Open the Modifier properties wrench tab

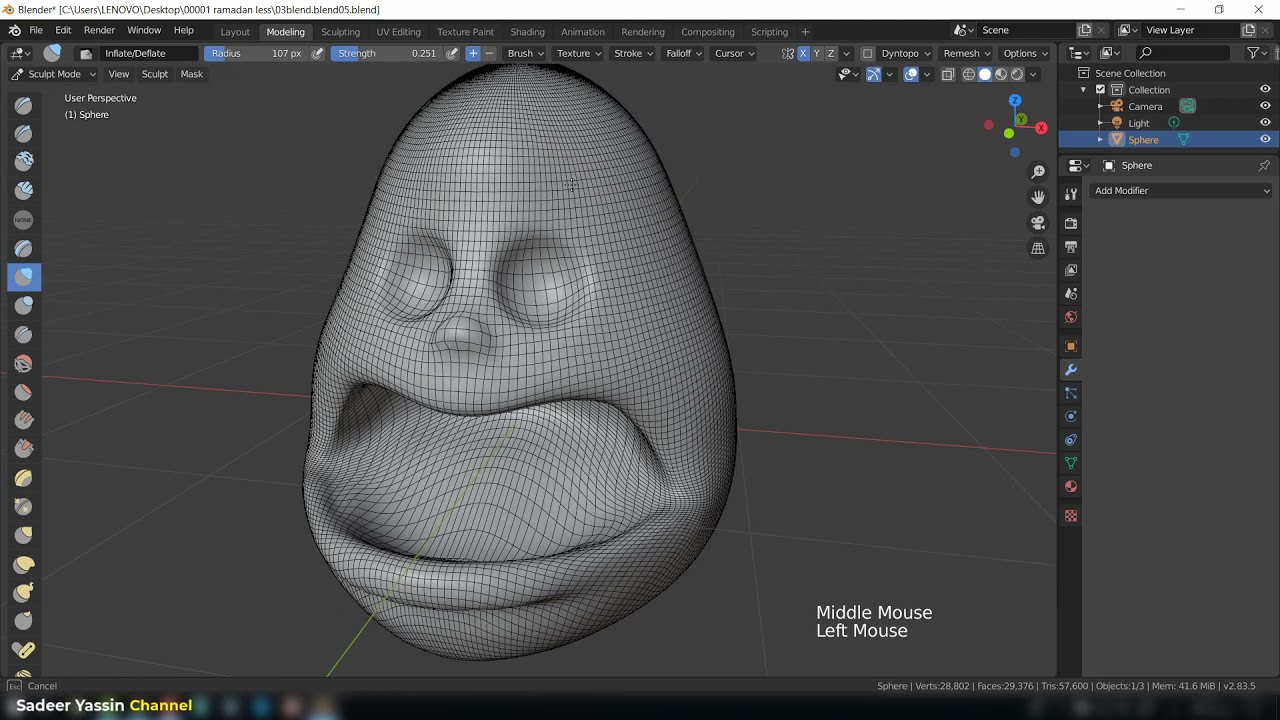[1071, 370]
